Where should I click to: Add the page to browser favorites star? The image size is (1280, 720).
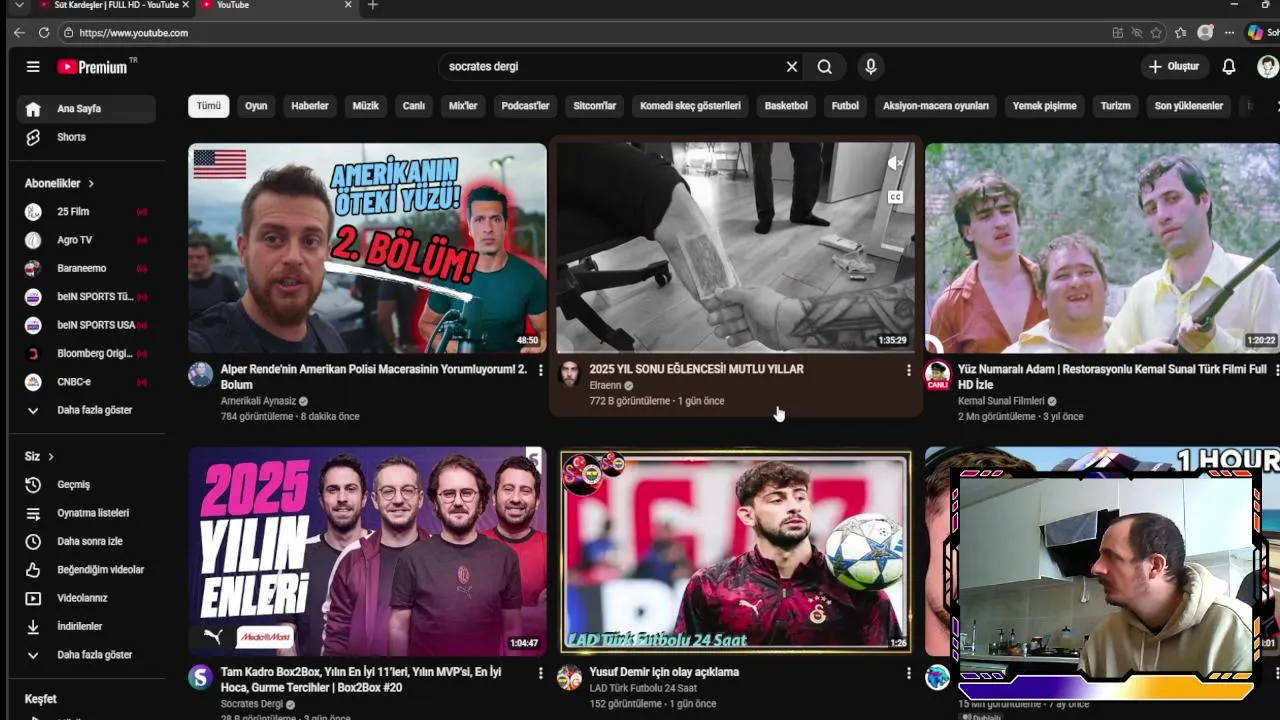point(1156,33)
